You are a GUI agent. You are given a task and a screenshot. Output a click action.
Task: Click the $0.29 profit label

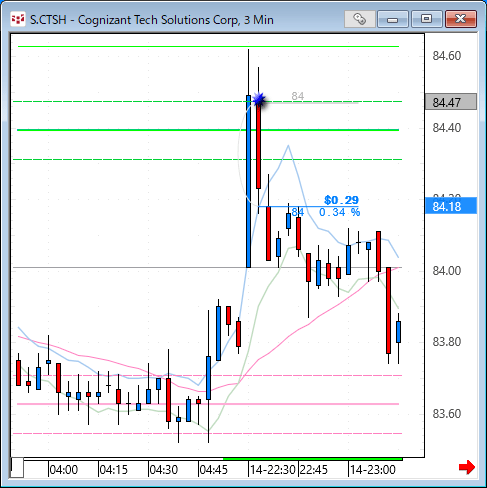click(341, 200)
